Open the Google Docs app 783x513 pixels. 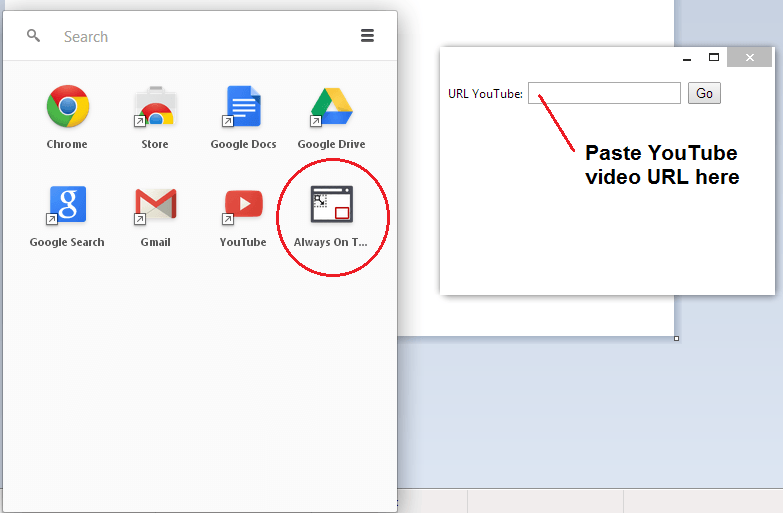(x=243, y=106)
